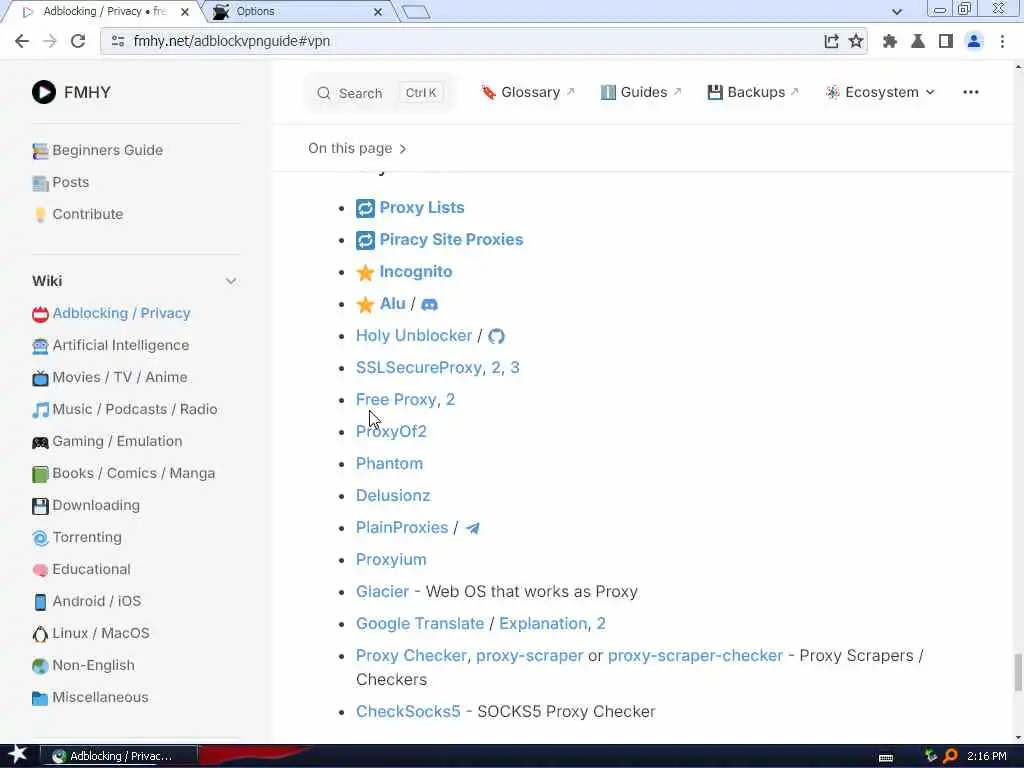Open GitHub icon next to Holy Unblocker
This screenshot has width=1024, height=768.
pos(496,336)
